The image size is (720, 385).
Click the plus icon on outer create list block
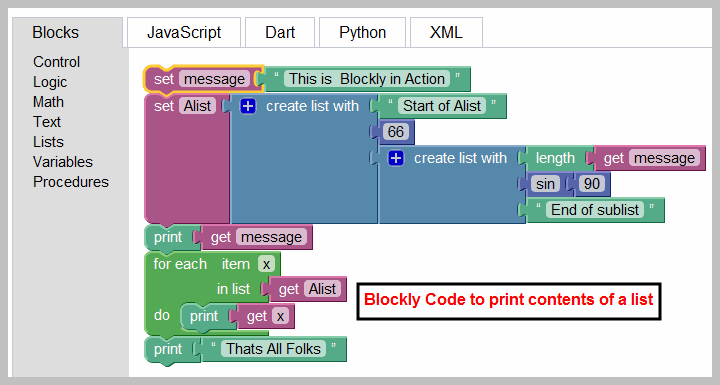tap(248, 106)
